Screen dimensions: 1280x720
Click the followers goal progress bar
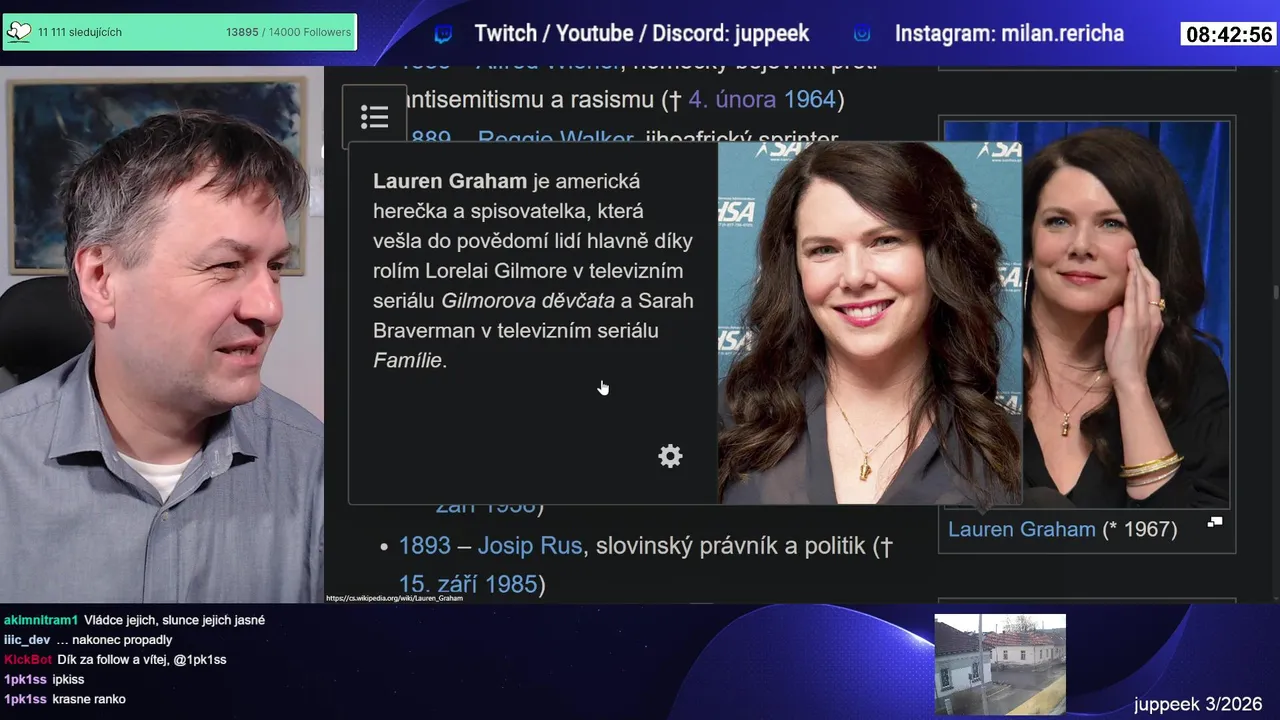point(179,32)
